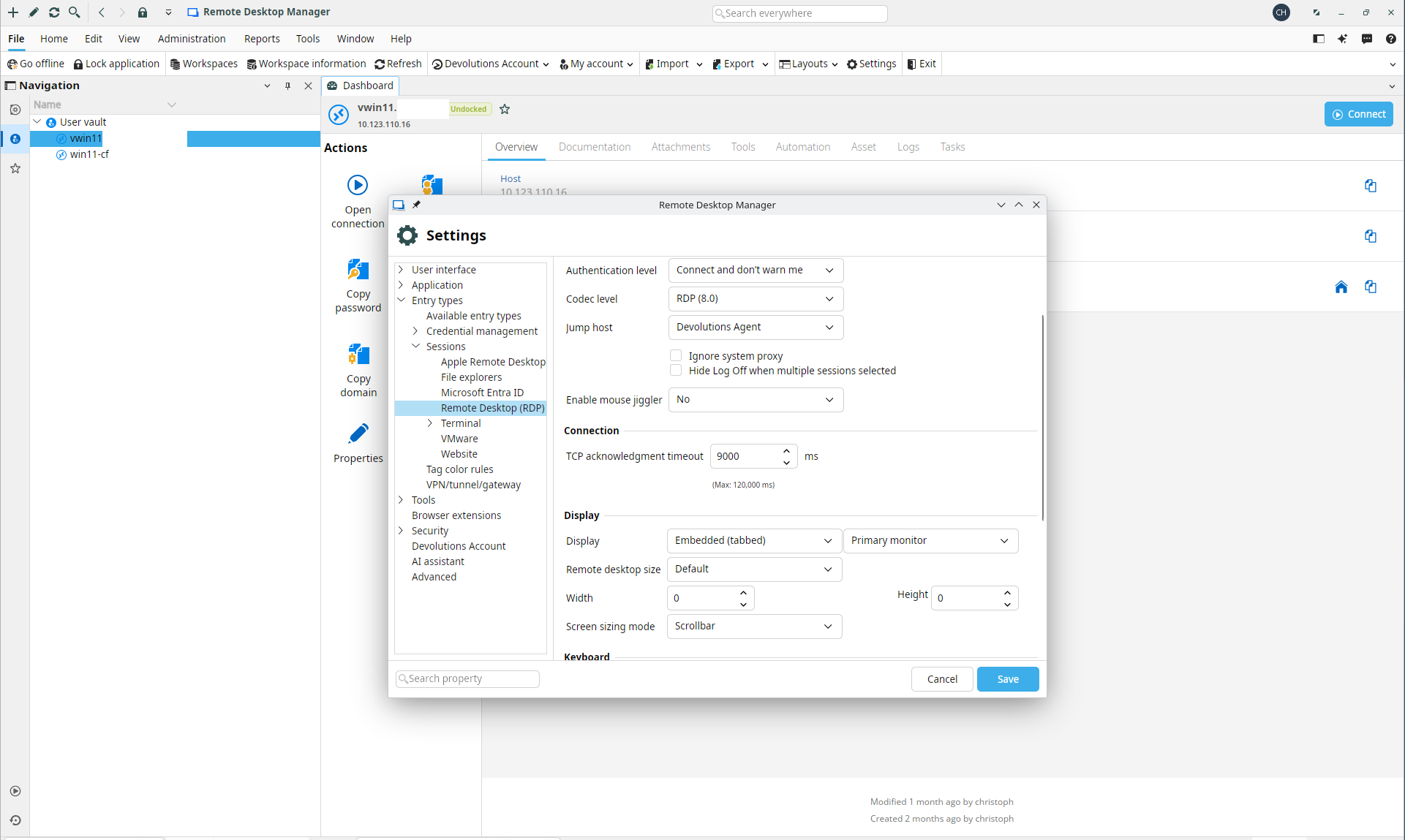The height and width of the screenshot is (840, 1405).
Task: Open the Codec level dropdown
Action: (x=756, y=298)
